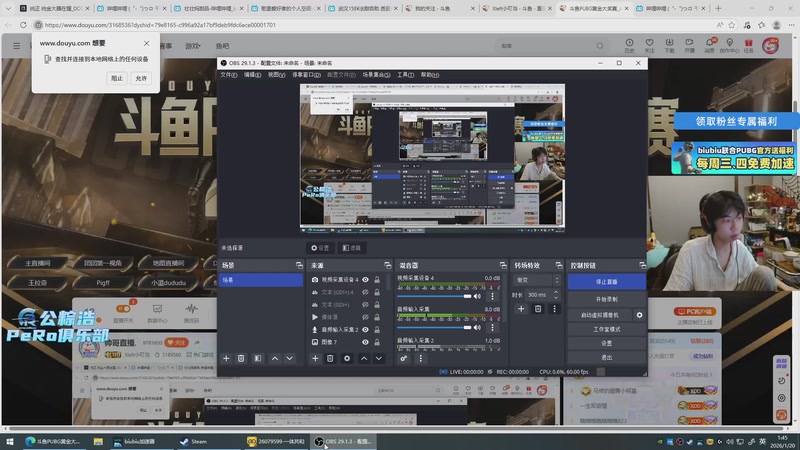
Task: Add a new source in Sources panel
Action: coord(315,359)
